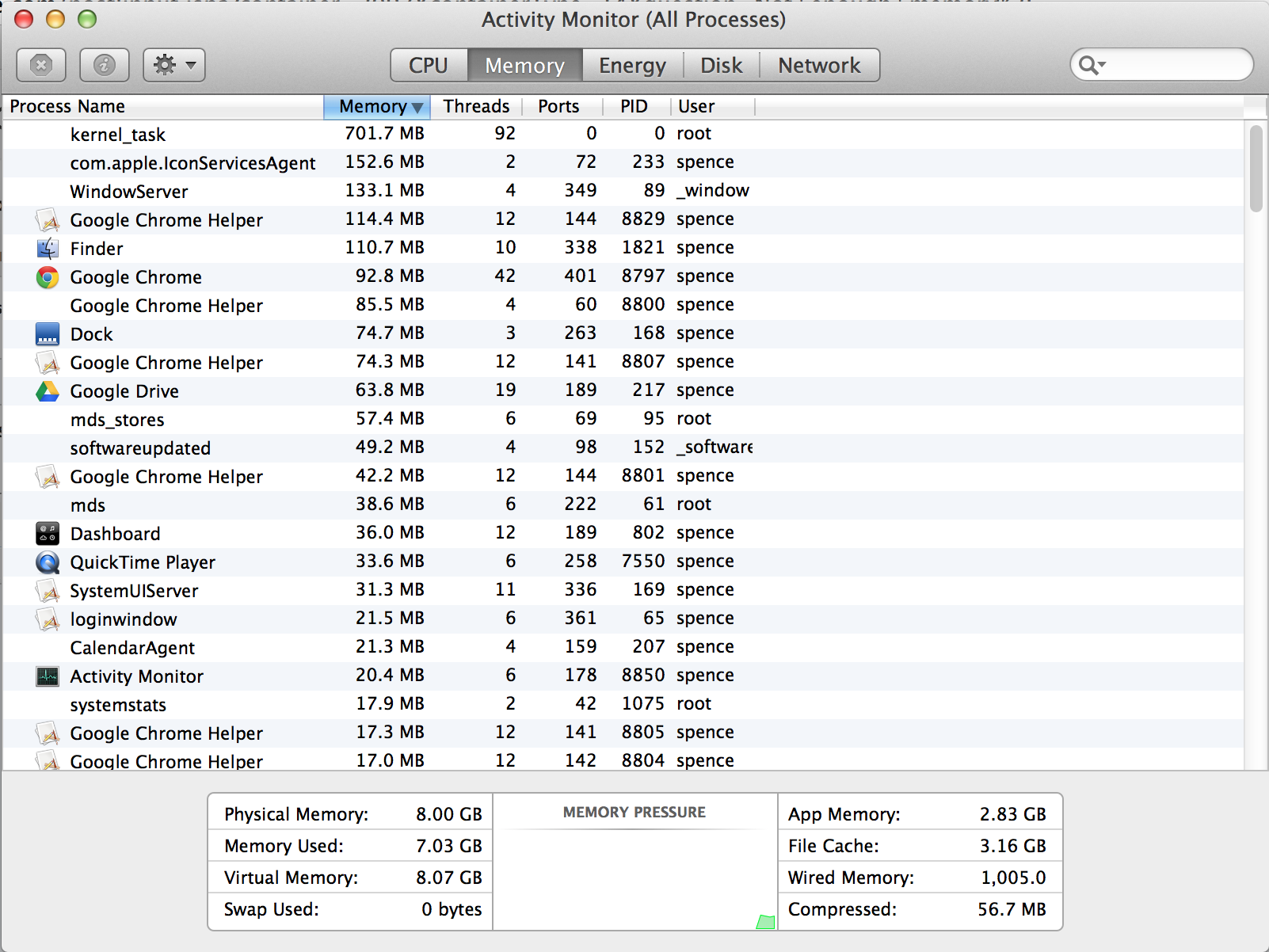Select the CalendarAgent process name
The image size is (1269, 952).
coord(132,648)
